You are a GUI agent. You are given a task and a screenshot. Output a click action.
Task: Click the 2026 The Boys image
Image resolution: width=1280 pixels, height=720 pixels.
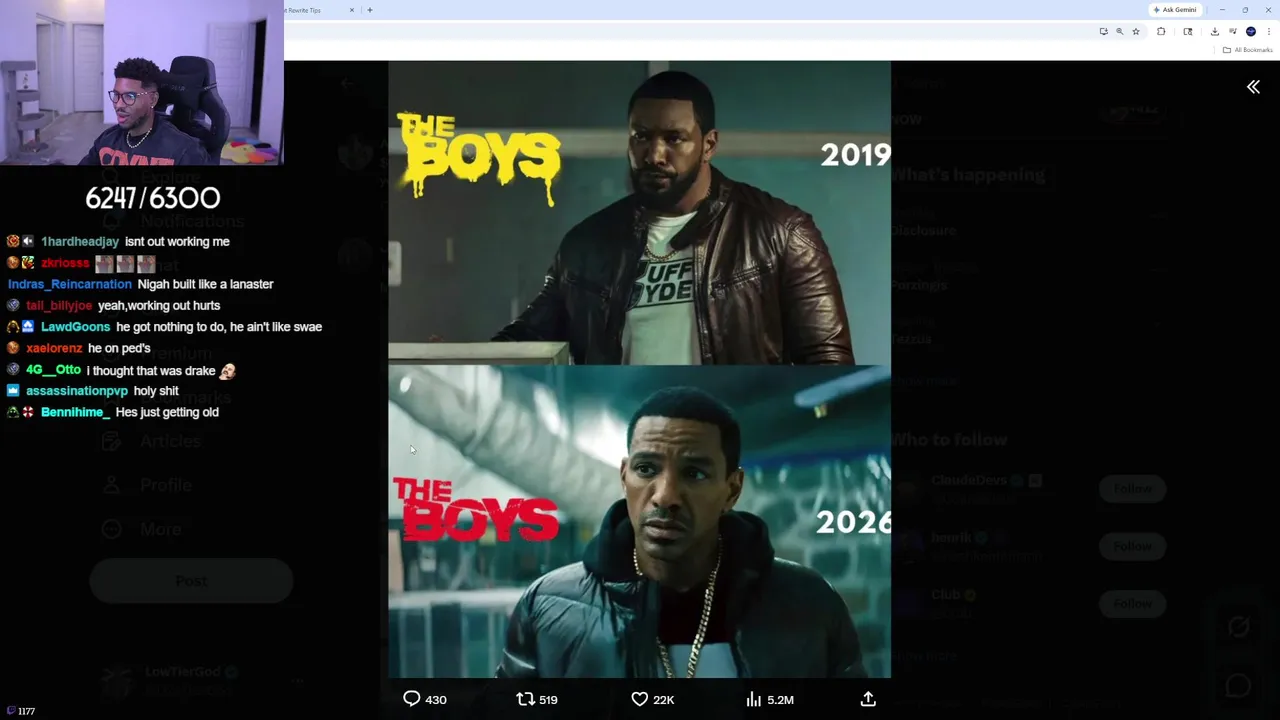[639, 521]
